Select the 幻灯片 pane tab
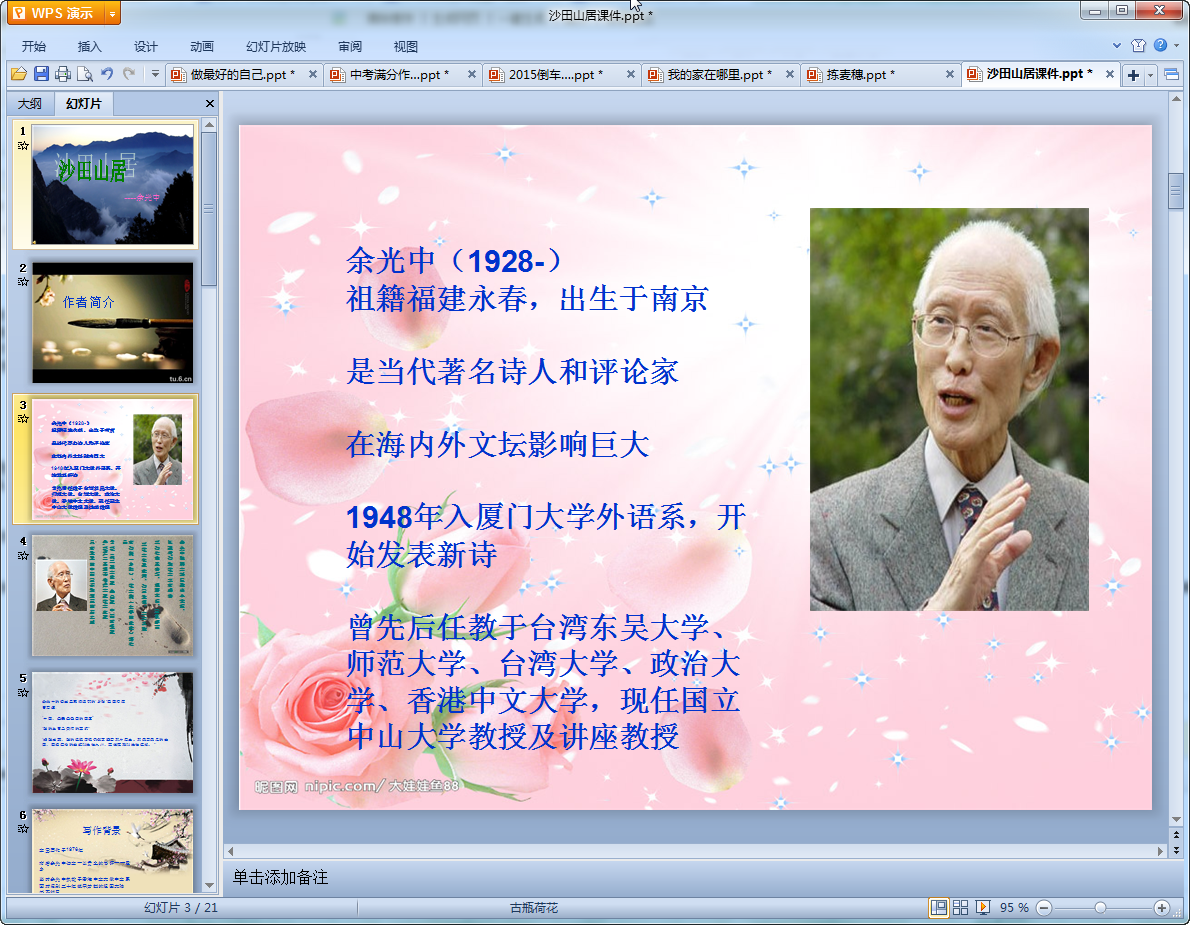Image resolution: width=1190 pixels, height=925 pixels. [x=83, y=104]
